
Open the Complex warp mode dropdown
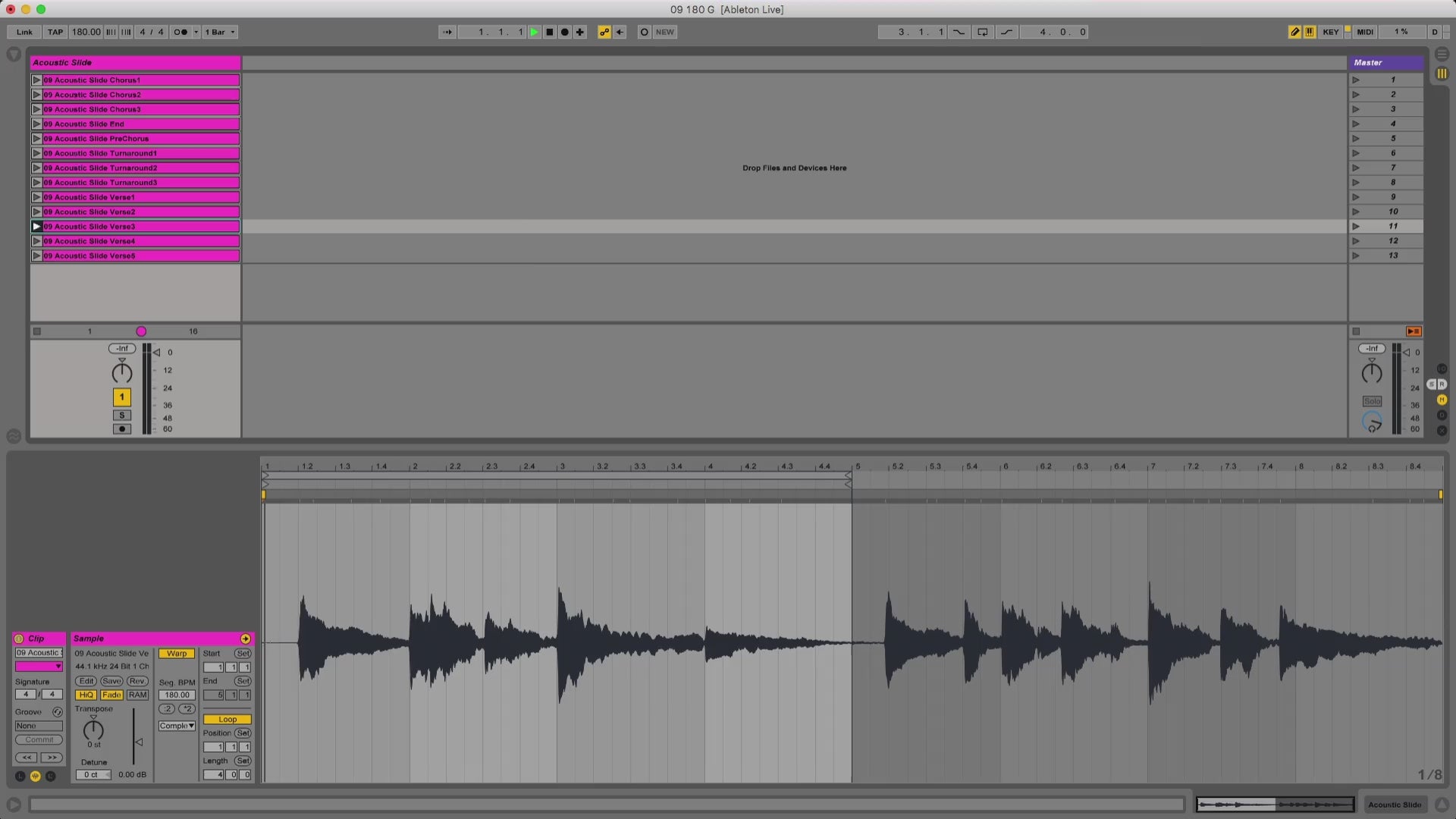click(x=177, y=726)
